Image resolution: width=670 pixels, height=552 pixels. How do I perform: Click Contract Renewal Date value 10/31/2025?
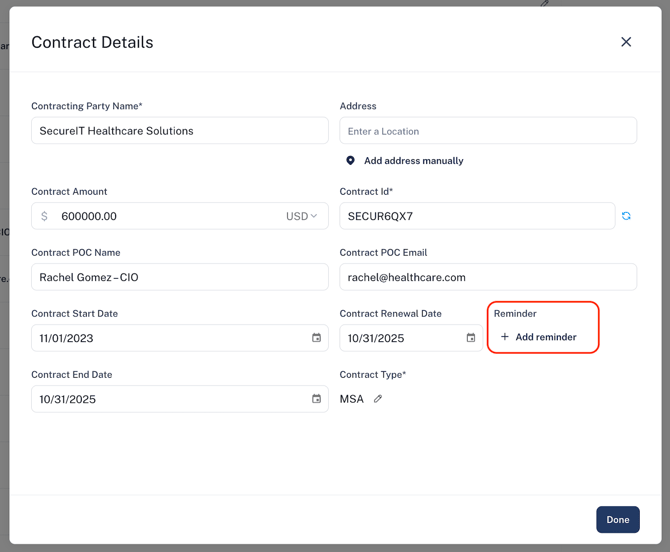tap(376, 338)
